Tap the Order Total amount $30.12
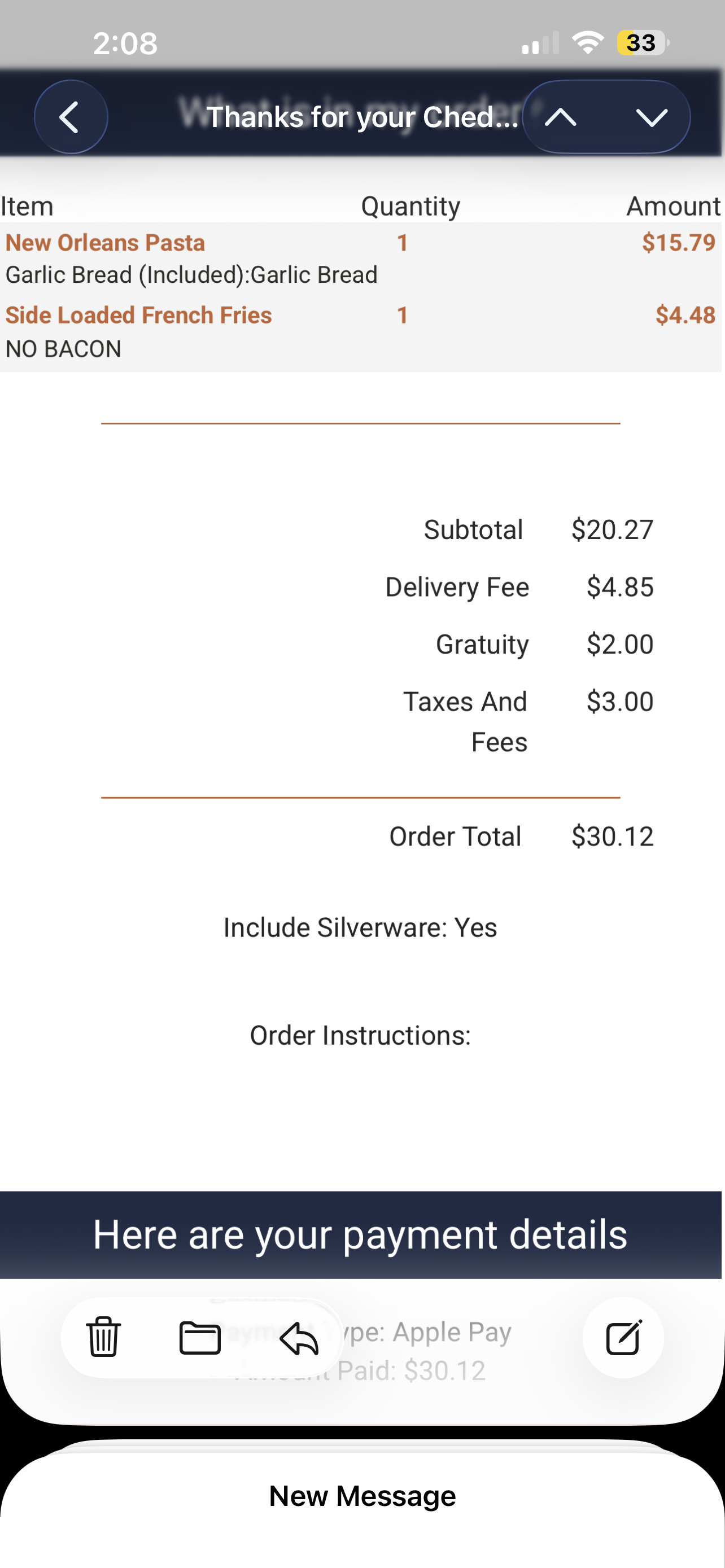 click(x=612, y=836)
